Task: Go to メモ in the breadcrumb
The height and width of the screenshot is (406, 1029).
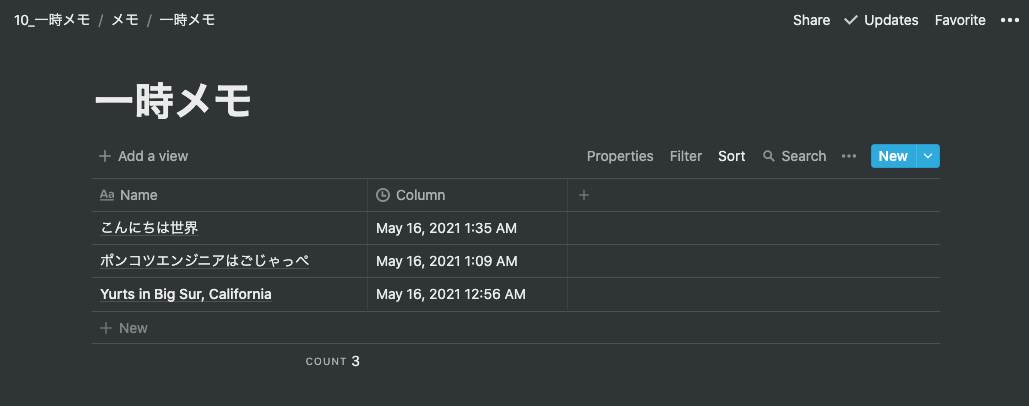Action: pyautogui.click(x=124, y=20)
